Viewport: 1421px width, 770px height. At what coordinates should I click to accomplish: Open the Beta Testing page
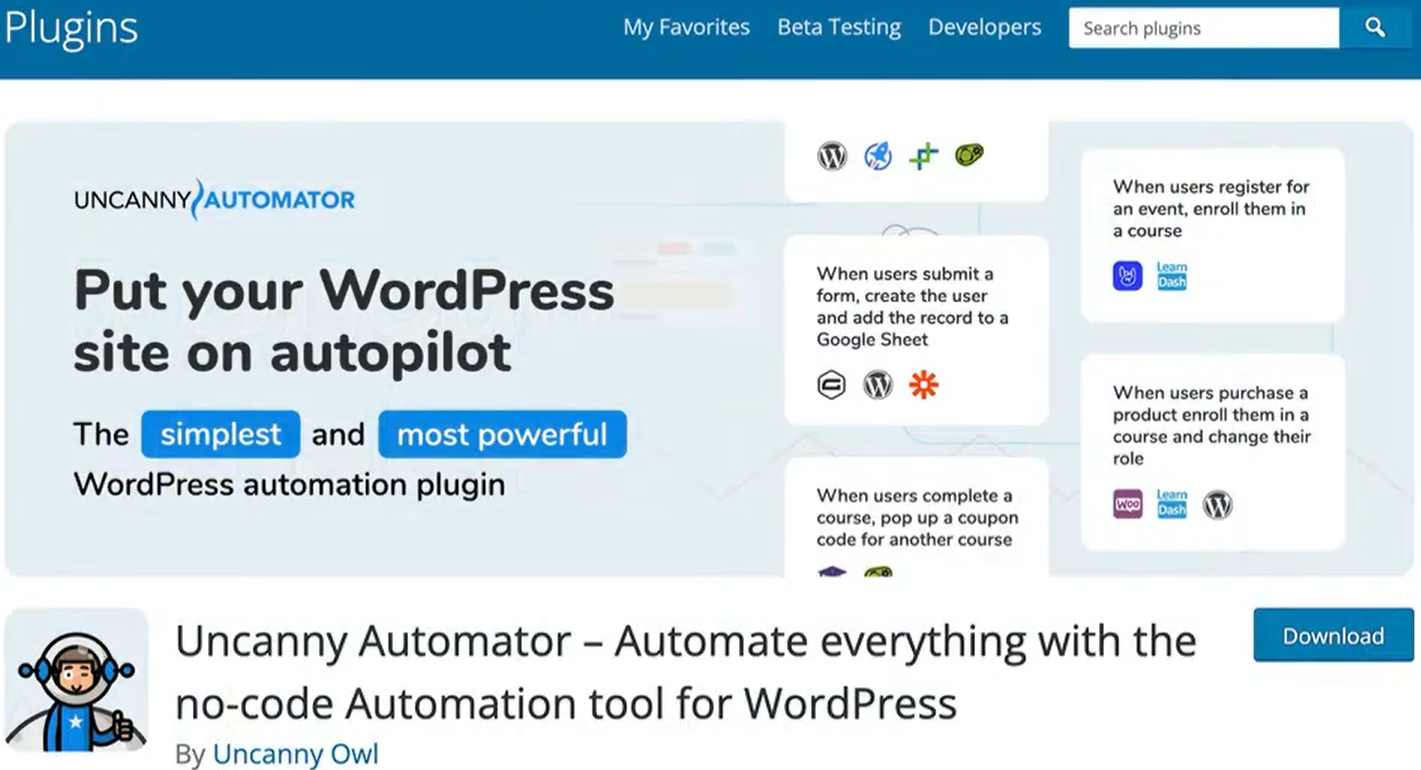click(x=839, y=28)
